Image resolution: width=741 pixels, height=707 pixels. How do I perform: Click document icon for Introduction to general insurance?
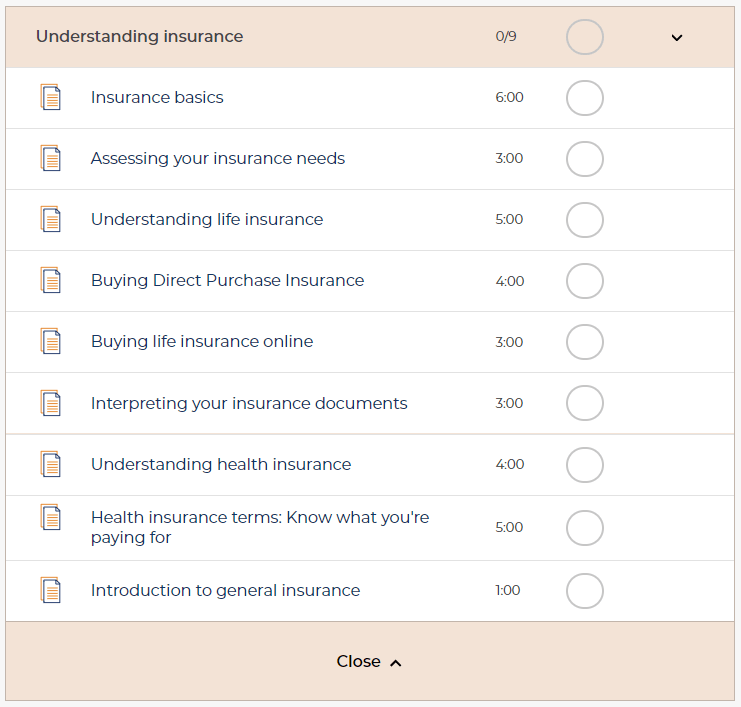[x=51, y=591]
